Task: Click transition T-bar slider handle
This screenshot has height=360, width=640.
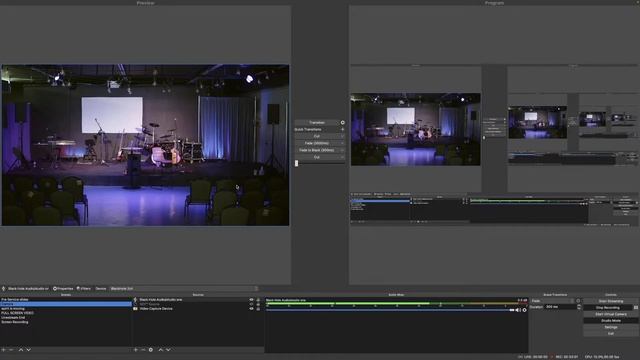Action: coord(297,163)
